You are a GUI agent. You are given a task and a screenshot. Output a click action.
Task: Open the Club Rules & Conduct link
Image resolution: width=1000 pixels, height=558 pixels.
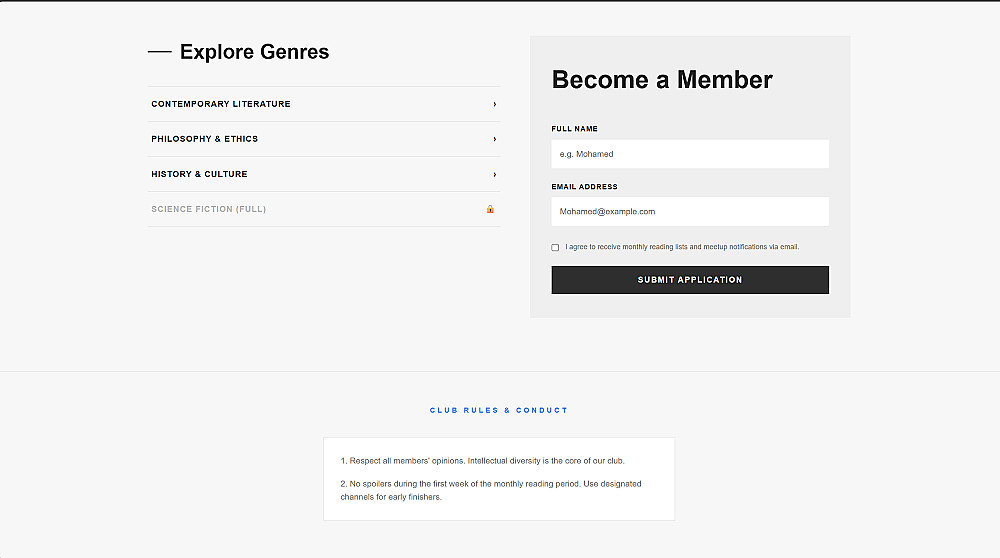tap(499, 410)
